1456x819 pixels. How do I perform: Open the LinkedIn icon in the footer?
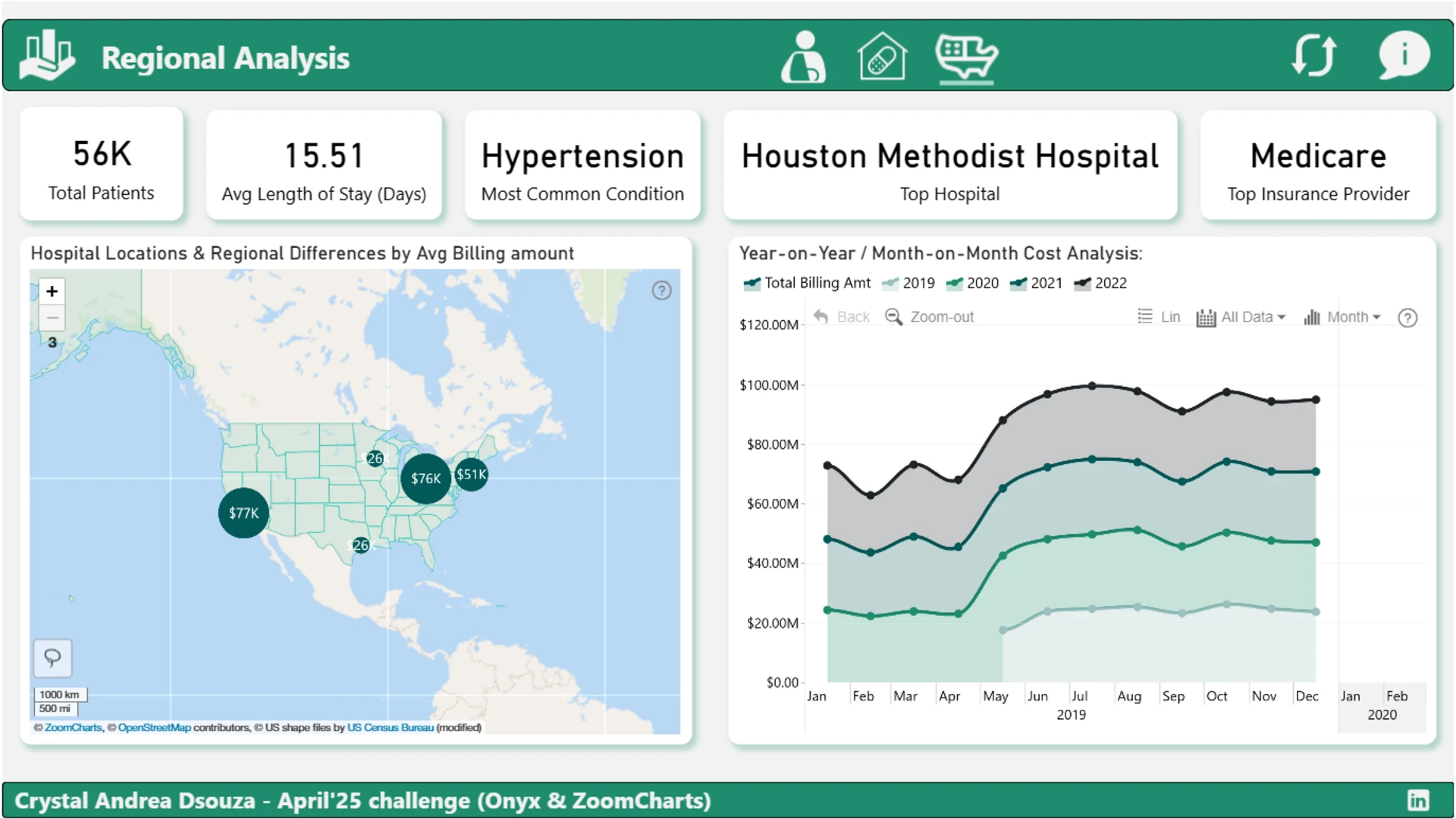pyautogui.click(x=1418, y=800)
